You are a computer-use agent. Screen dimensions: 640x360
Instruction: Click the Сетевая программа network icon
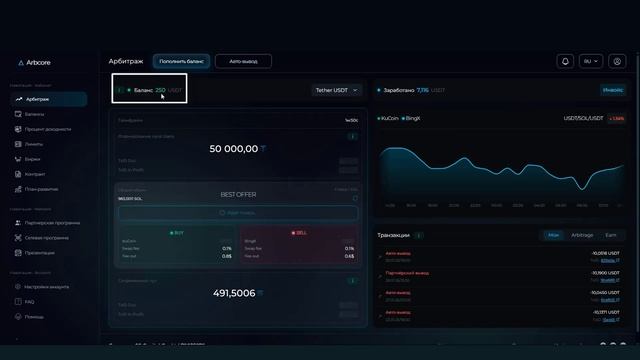pyautogui.click(x=18, y=238)
